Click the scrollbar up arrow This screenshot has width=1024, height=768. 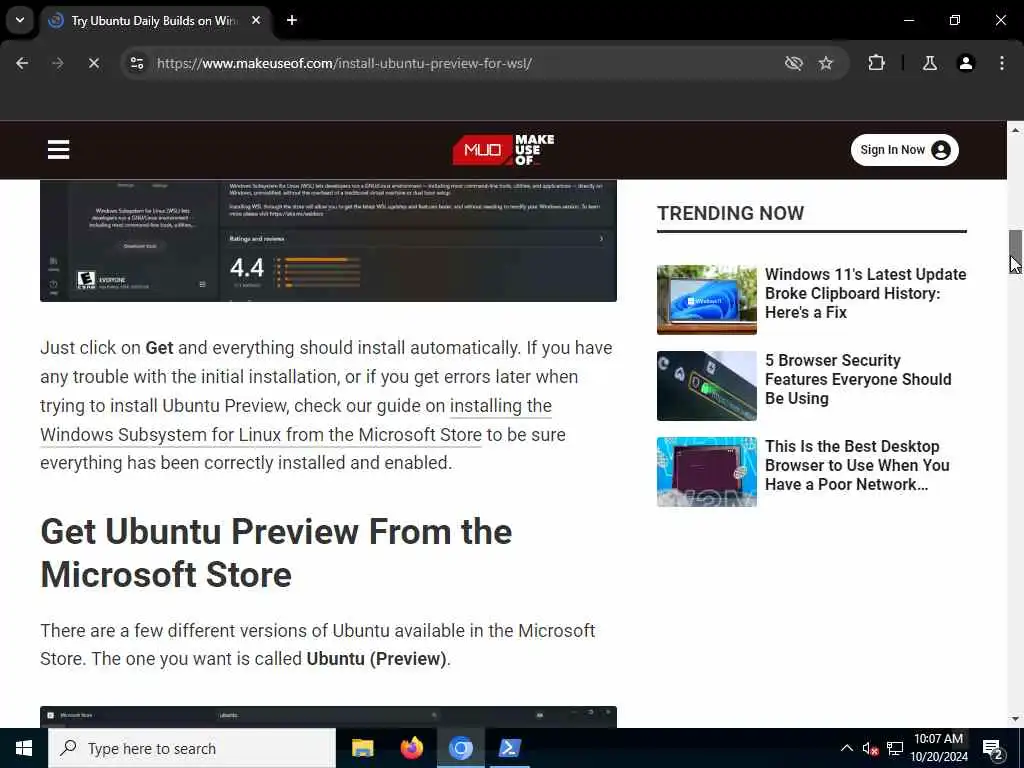point(1015,130)
